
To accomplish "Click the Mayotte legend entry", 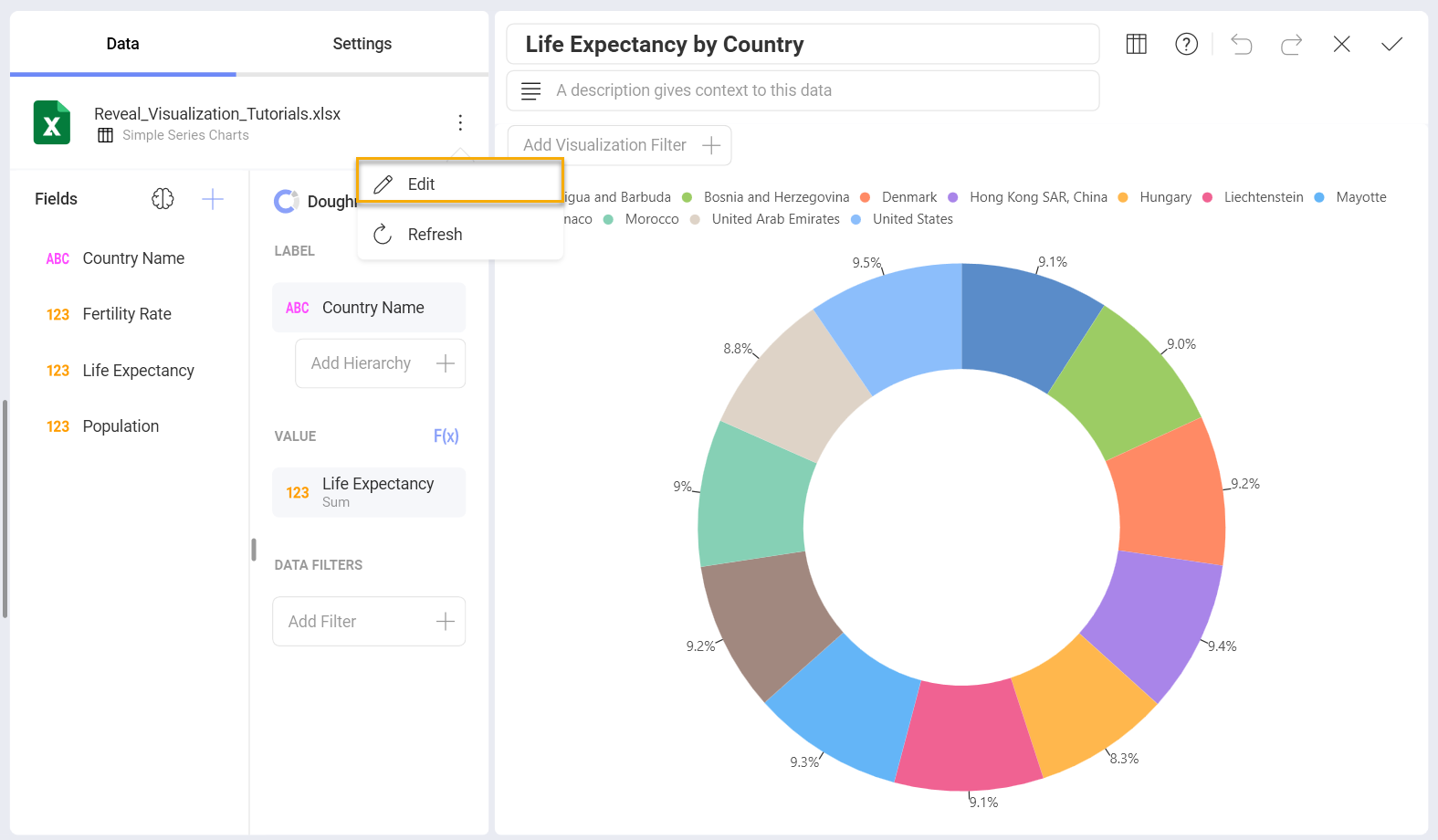I will tap(1350, 197).
